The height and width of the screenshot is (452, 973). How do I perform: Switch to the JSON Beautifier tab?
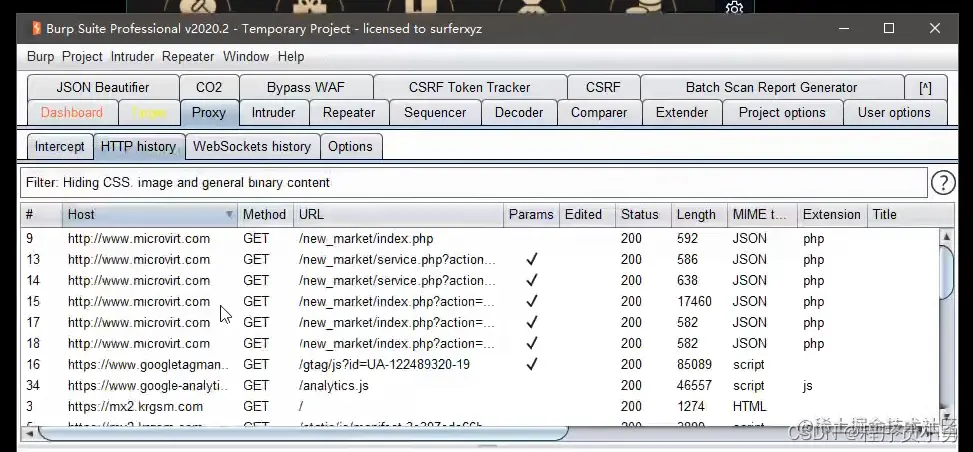pyautogui.click(x=103, y=88)
